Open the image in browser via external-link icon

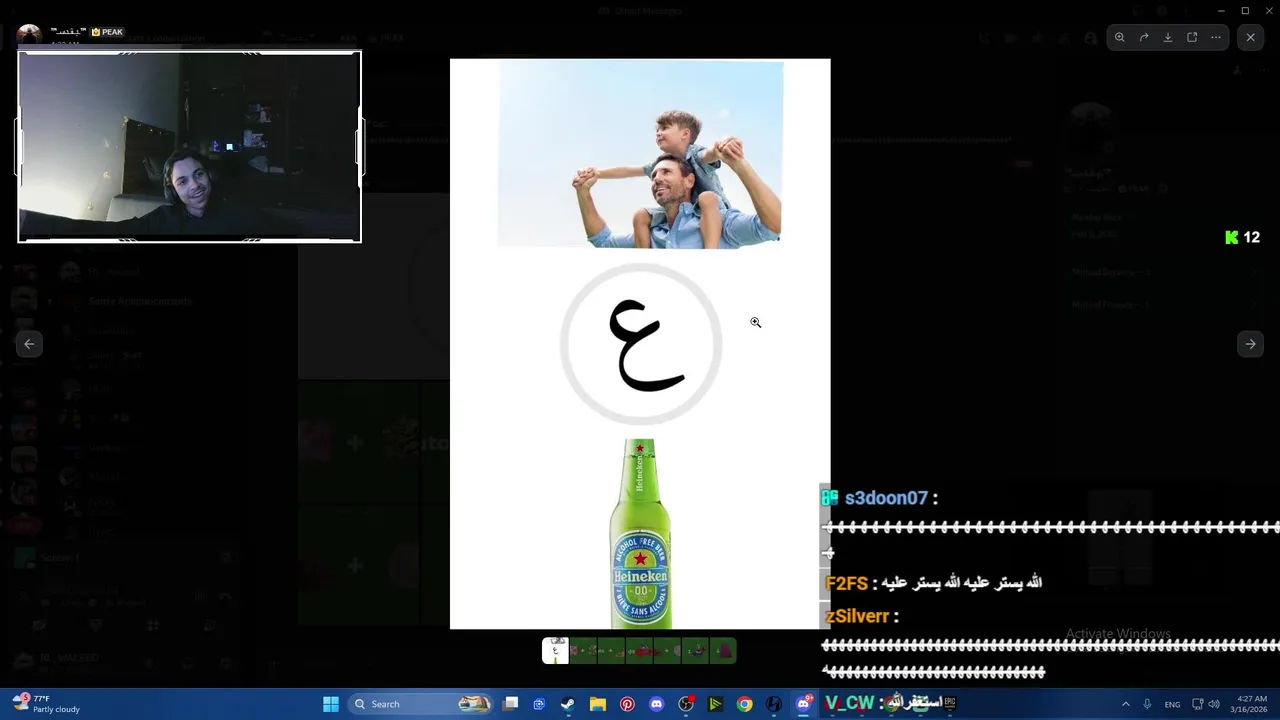coord(1192,37)
